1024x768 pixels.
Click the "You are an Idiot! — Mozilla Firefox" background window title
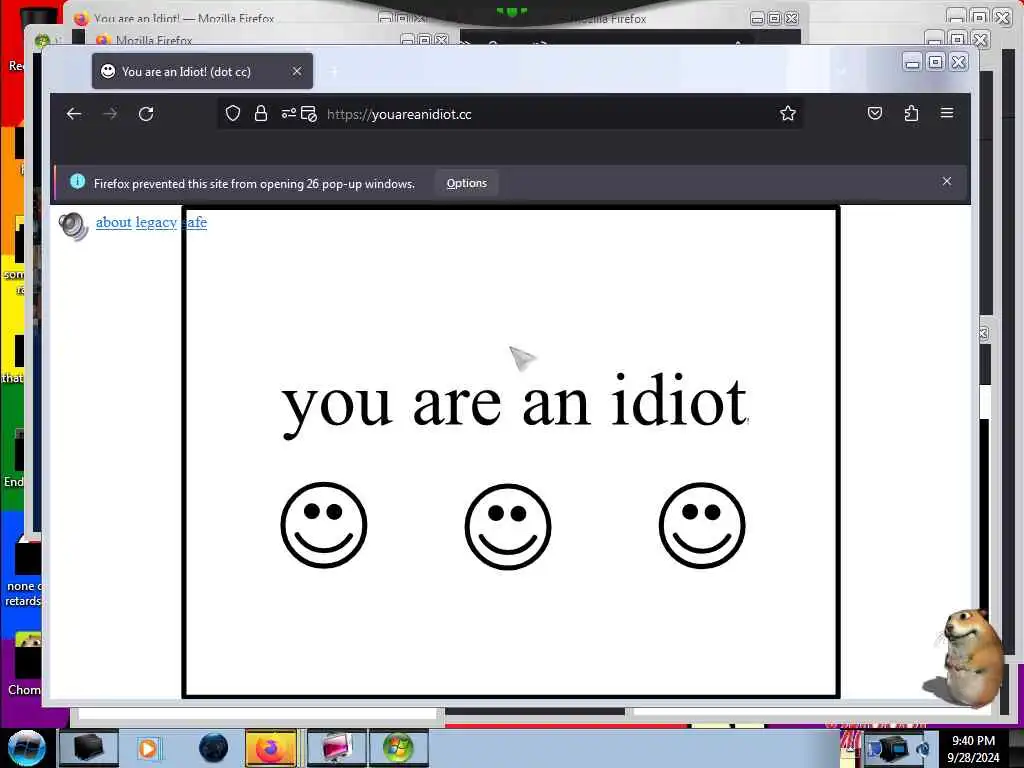pos(184,18)
